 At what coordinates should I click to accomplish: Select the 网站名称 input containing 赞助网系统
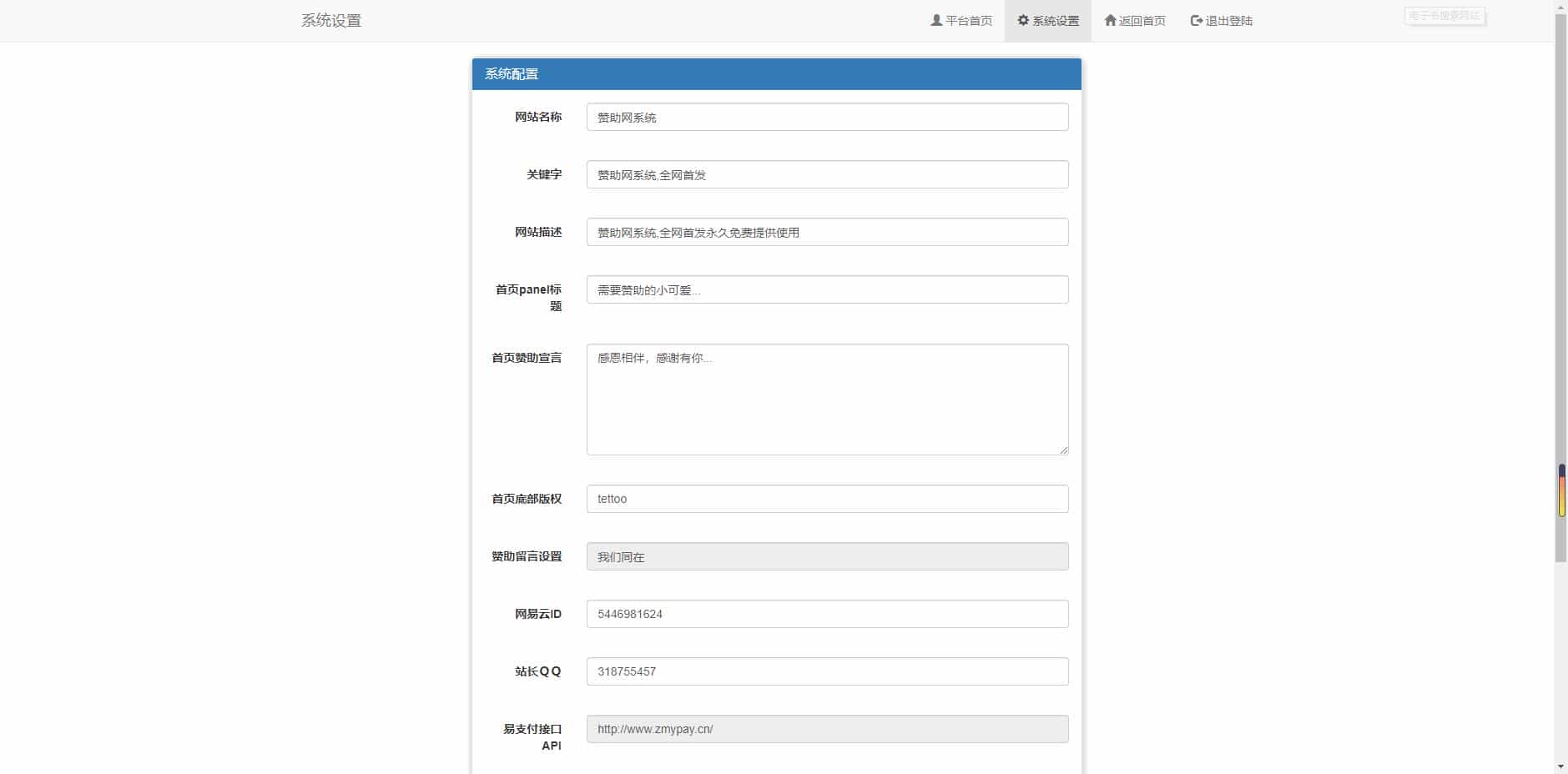pyautogui.click(x=827, y=117)
